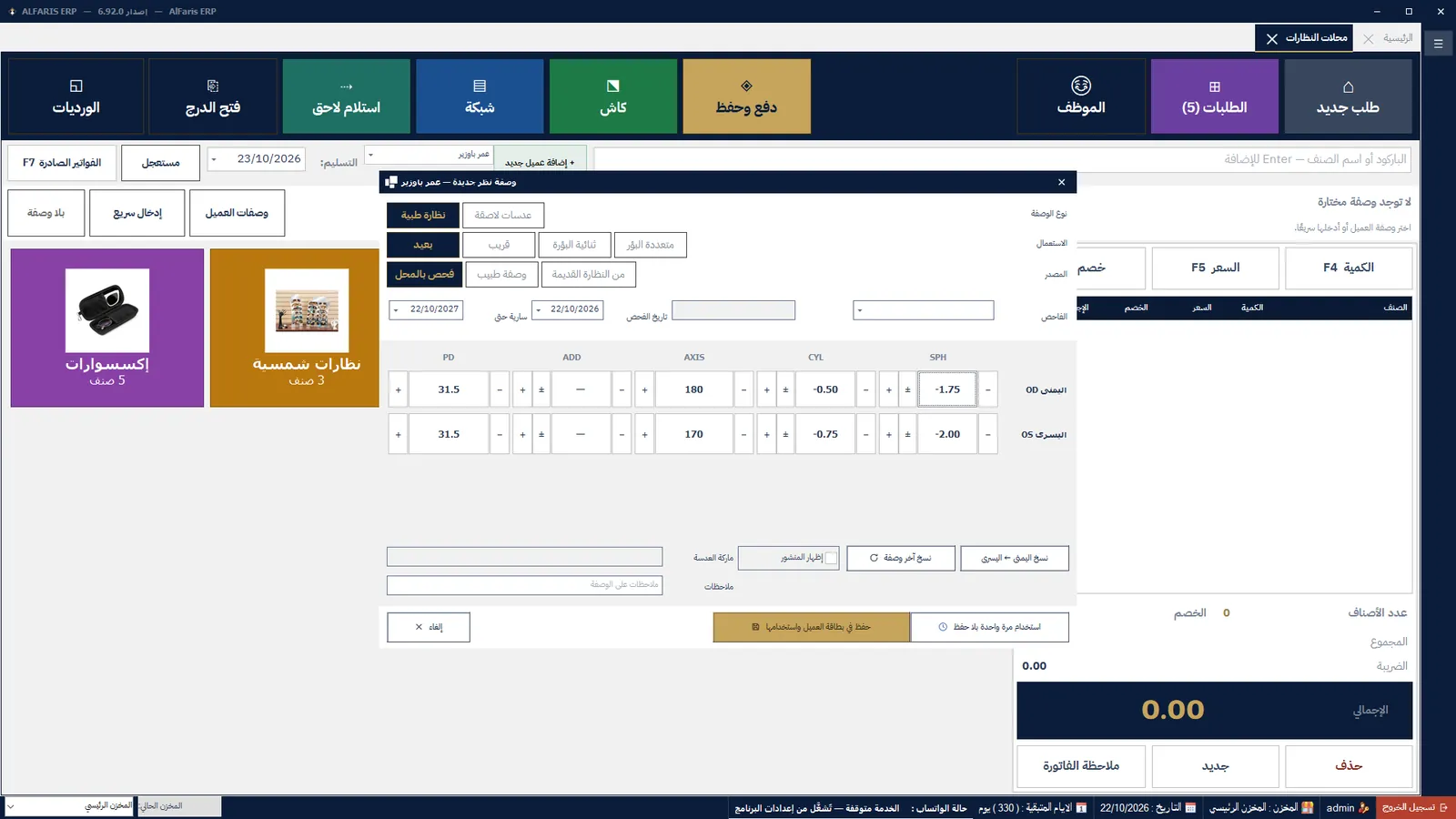Open the نظارات شمسية category thumbnail
1456x819 pixels.
point(307,310)
